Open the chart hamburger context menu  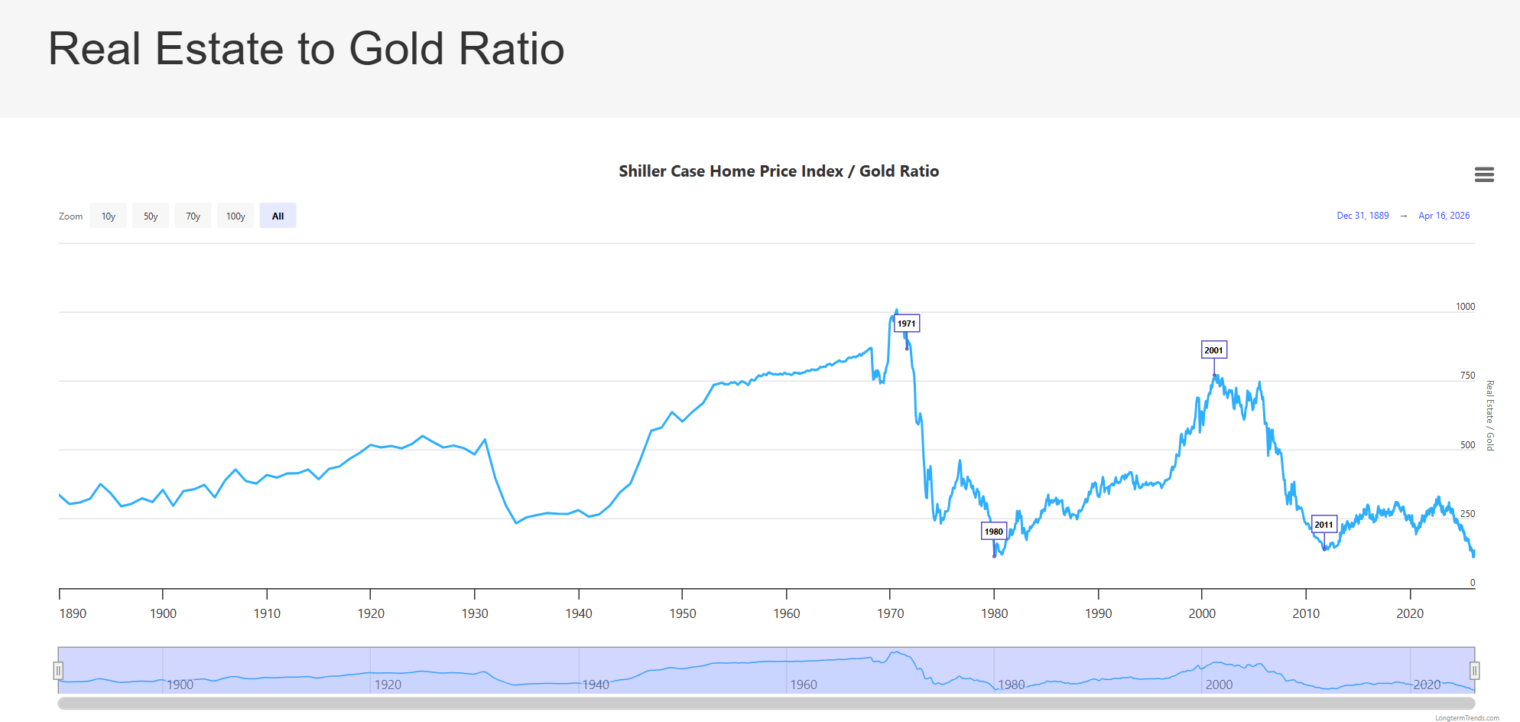tap(1484, 175)
